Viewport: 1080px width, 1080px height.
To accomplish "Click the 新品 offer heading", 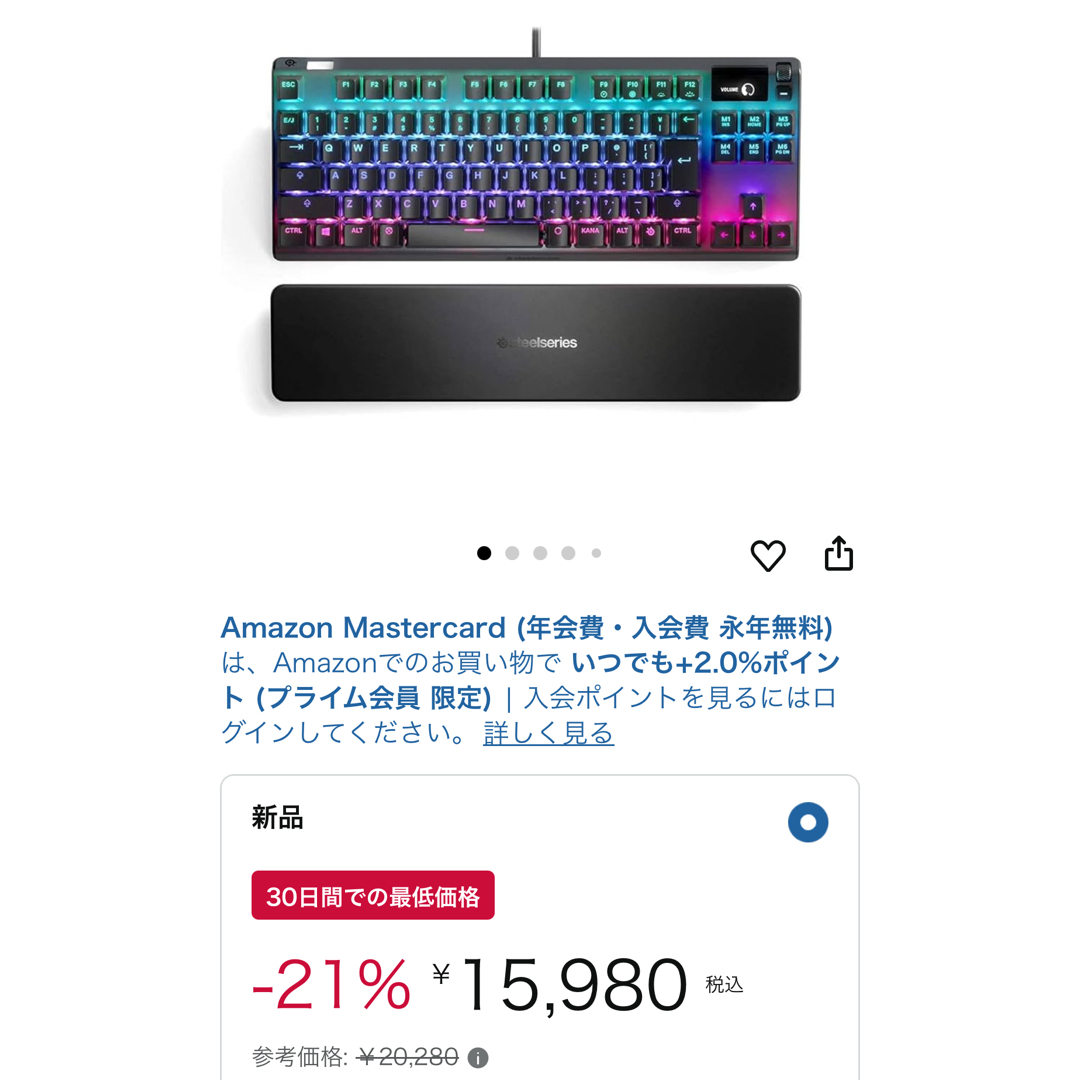I will pyautogui.click(x=278, y=818).
